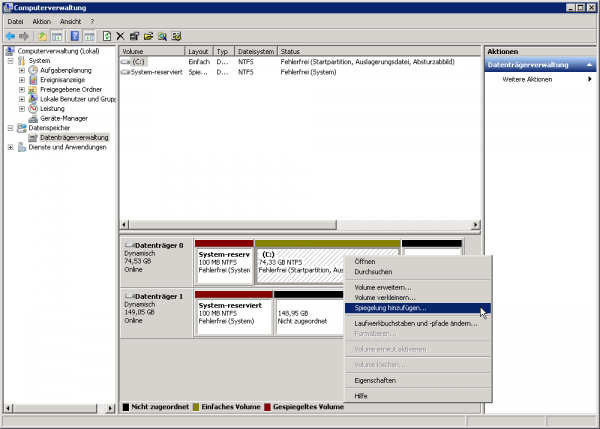Click the blue Help icon in toolbar
Screen dimensions: 600x429
pos(75,36)
